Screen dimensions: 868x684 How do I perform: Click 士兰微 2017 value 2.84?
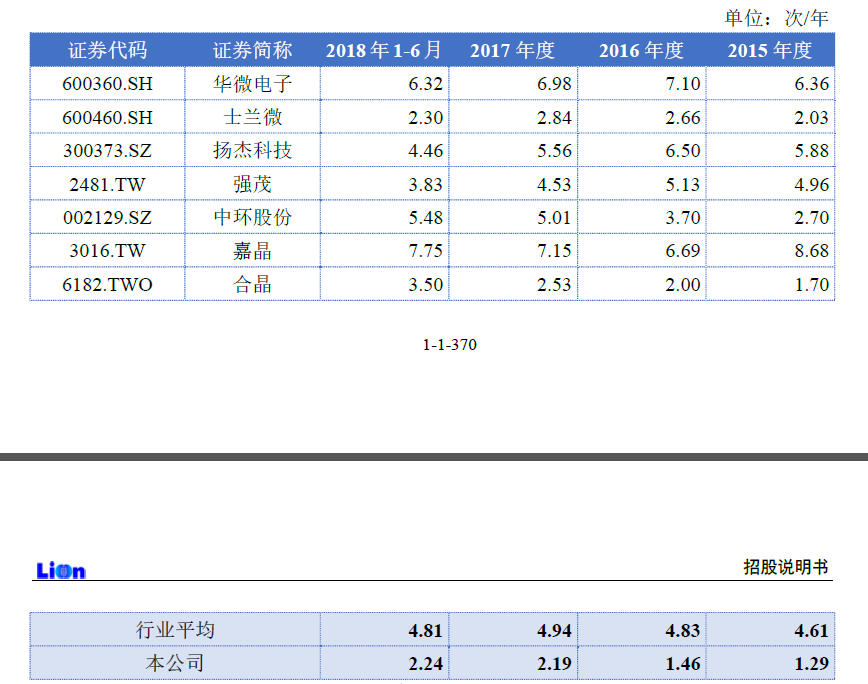tap(554, 117)
